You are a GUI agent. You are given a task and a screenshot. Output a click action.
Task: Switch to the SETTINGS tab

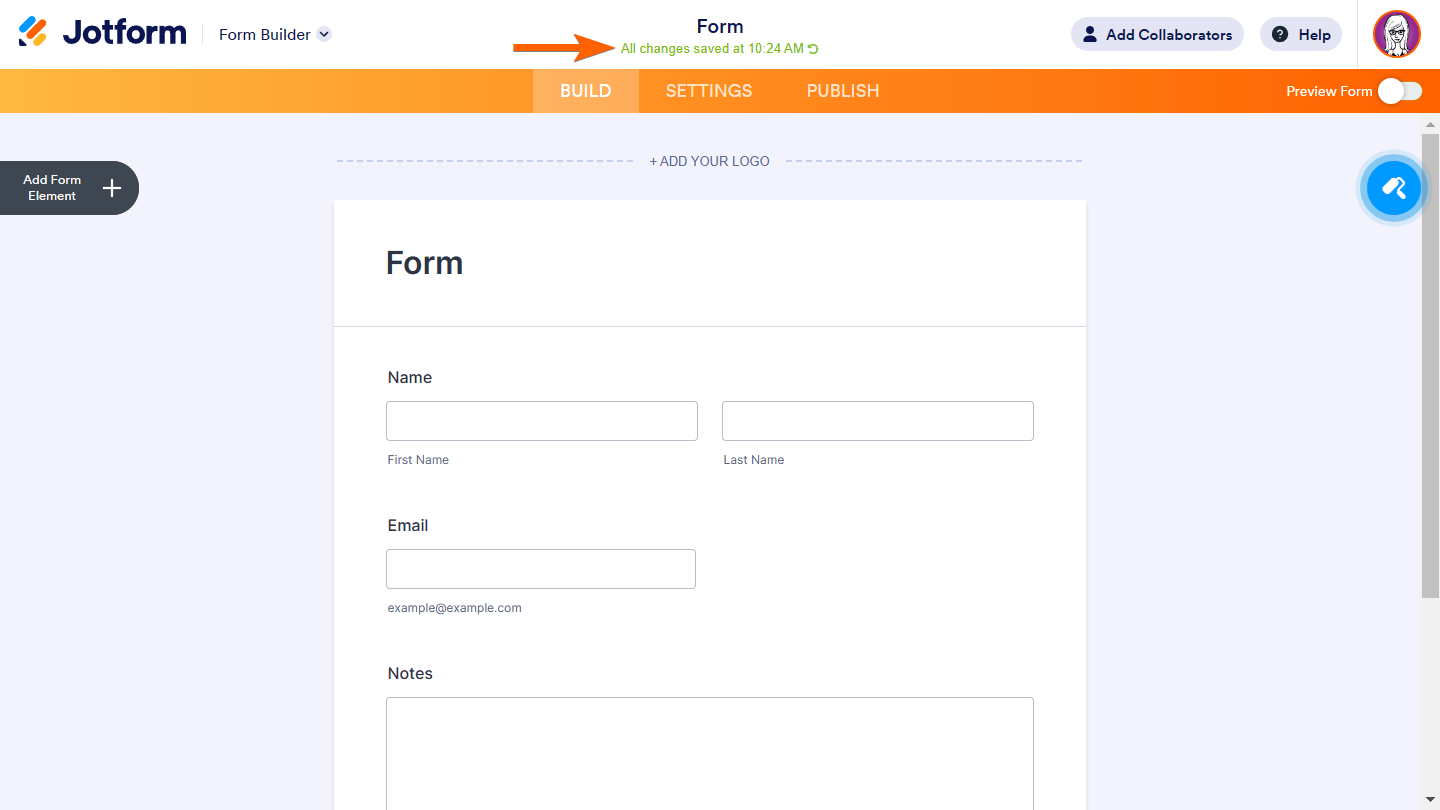(x=708, y=90)
